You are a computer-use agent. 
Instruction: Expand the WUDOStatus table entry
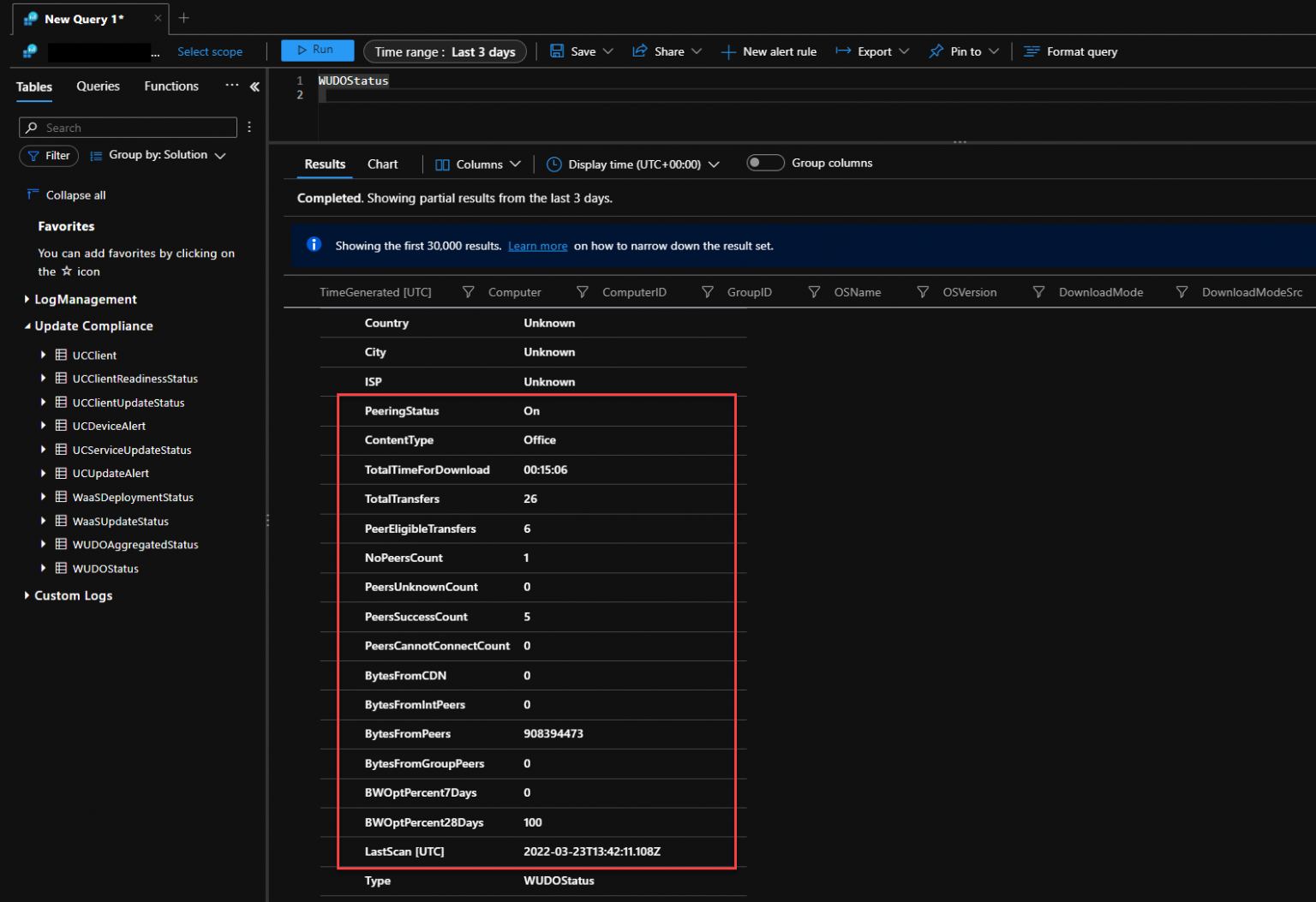(44, 568)
